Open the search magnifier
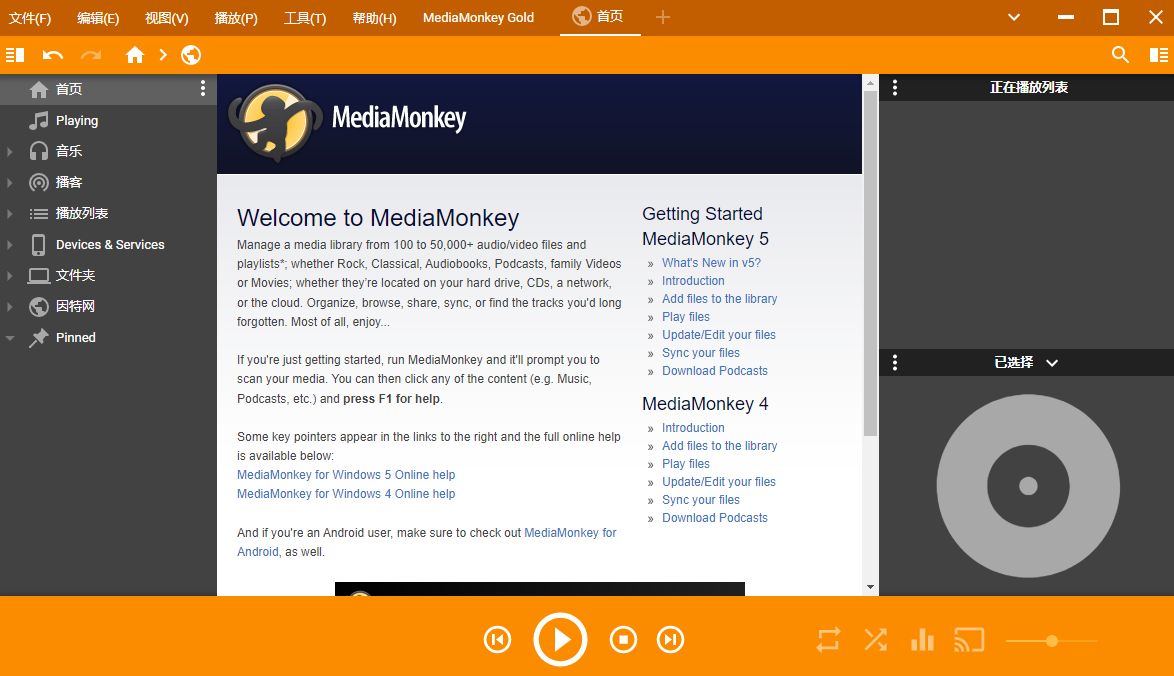 (1120, 55)
